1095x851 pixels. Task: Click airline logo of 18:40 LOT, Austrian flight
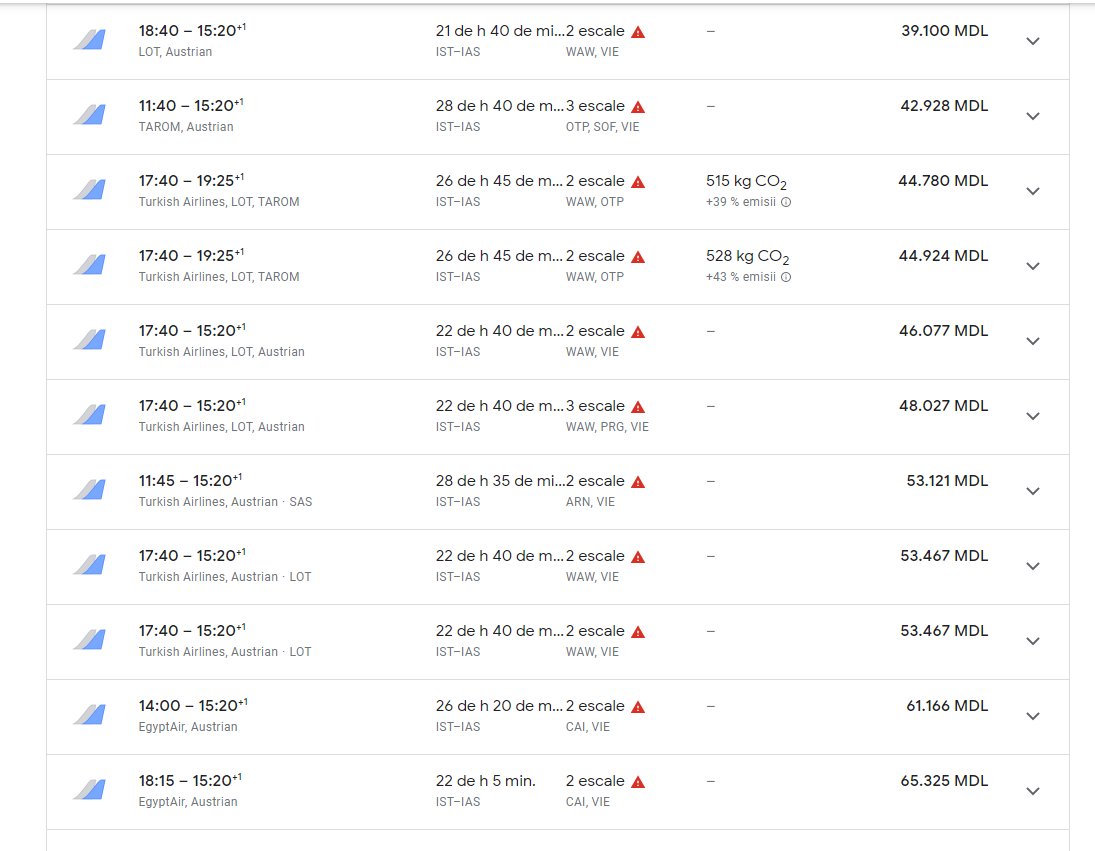click(x=89, y=40)
